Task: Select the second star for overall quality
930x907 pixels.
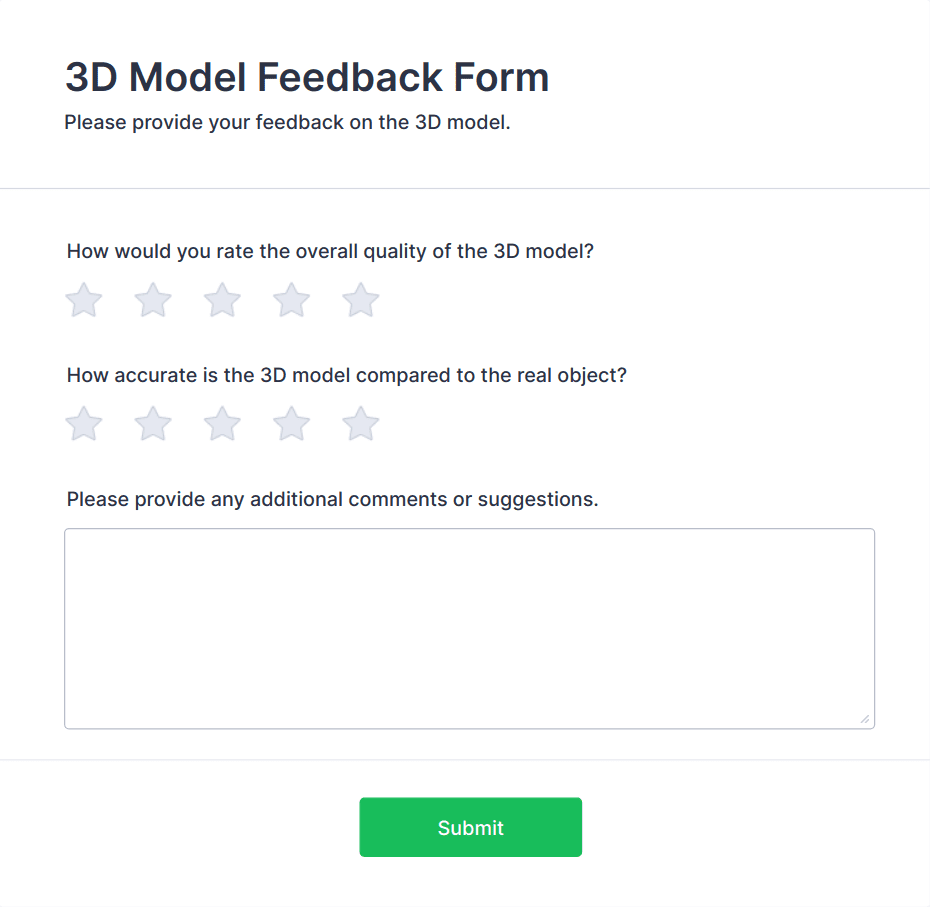Action: pyautogui.click(x=153, y=300)
